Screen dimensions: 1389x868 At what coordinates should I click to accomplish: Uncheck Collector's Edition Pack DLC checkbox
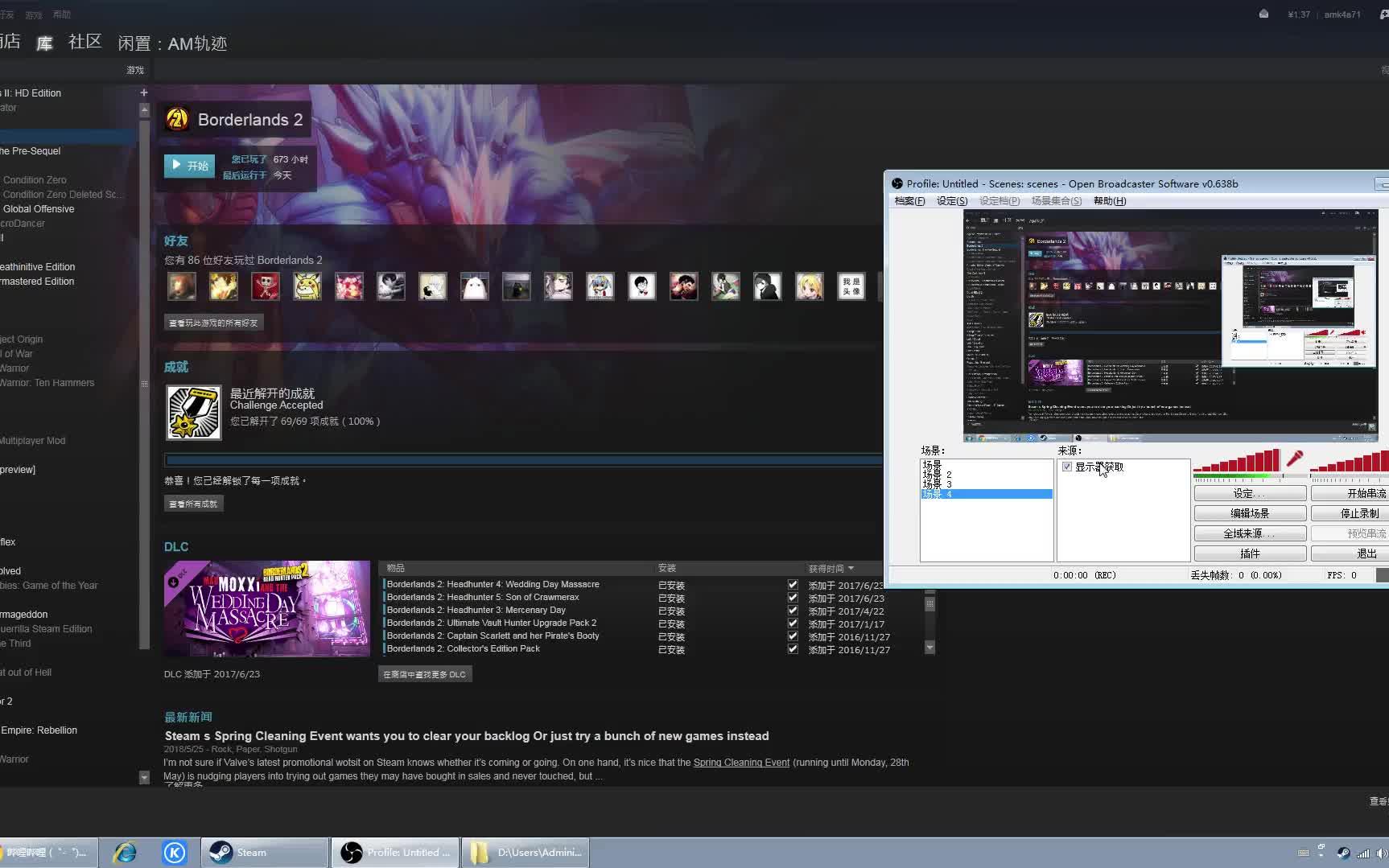pos(793,649)
